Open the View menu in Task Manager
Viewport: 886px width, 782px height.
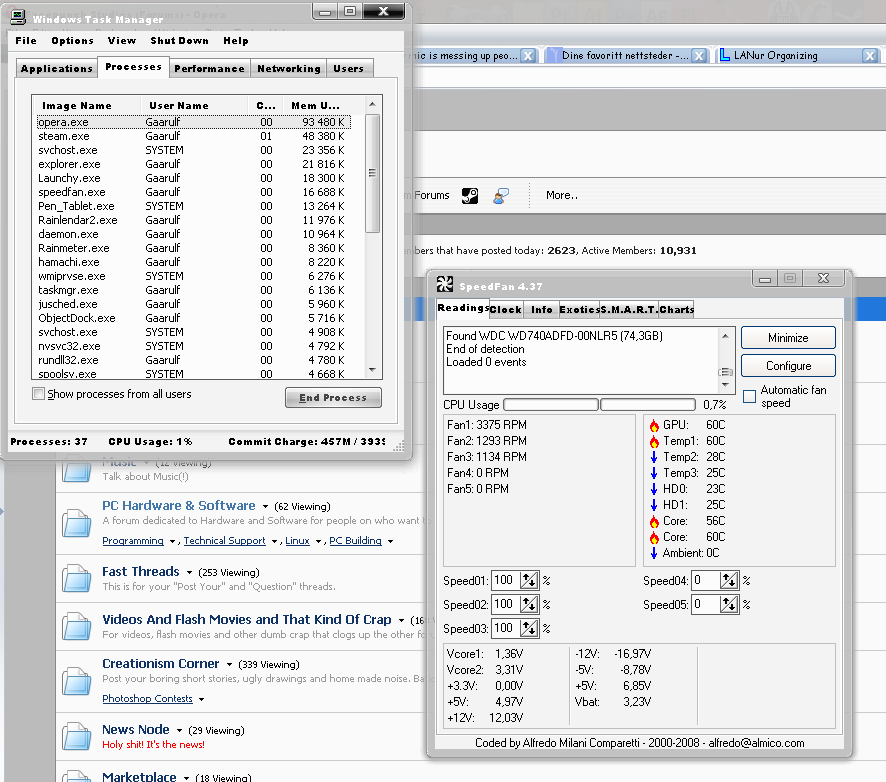coord(122,41)
